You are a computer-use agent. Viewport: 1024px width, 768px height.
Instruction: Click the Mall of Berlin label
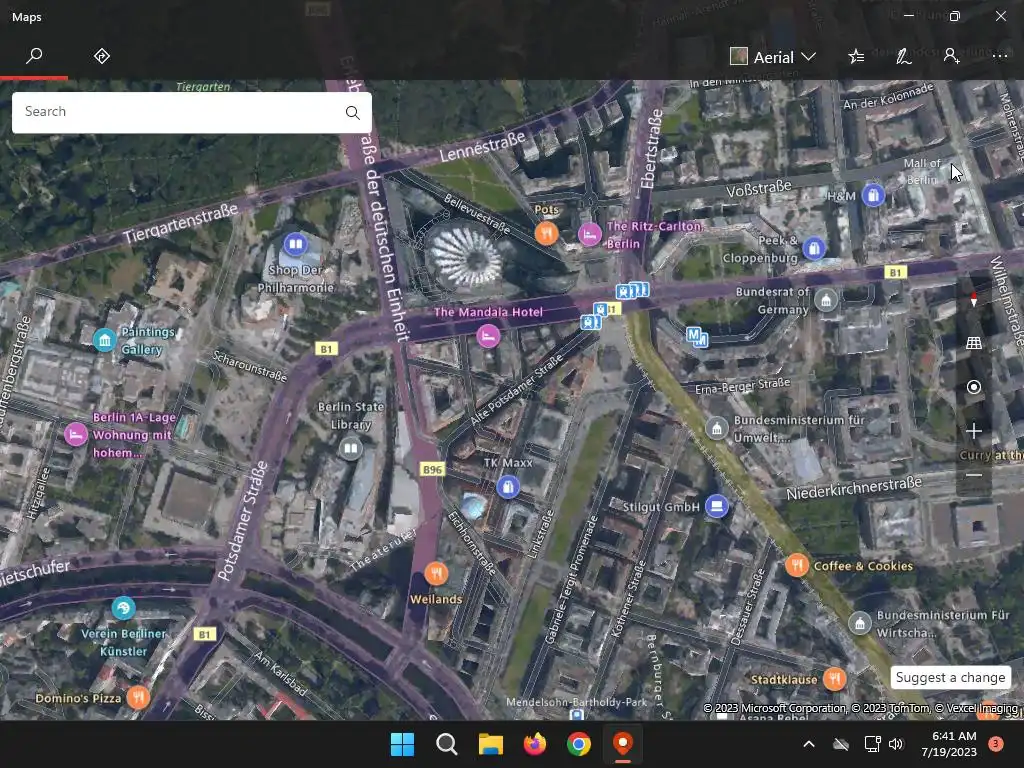(x=922, y=171)
